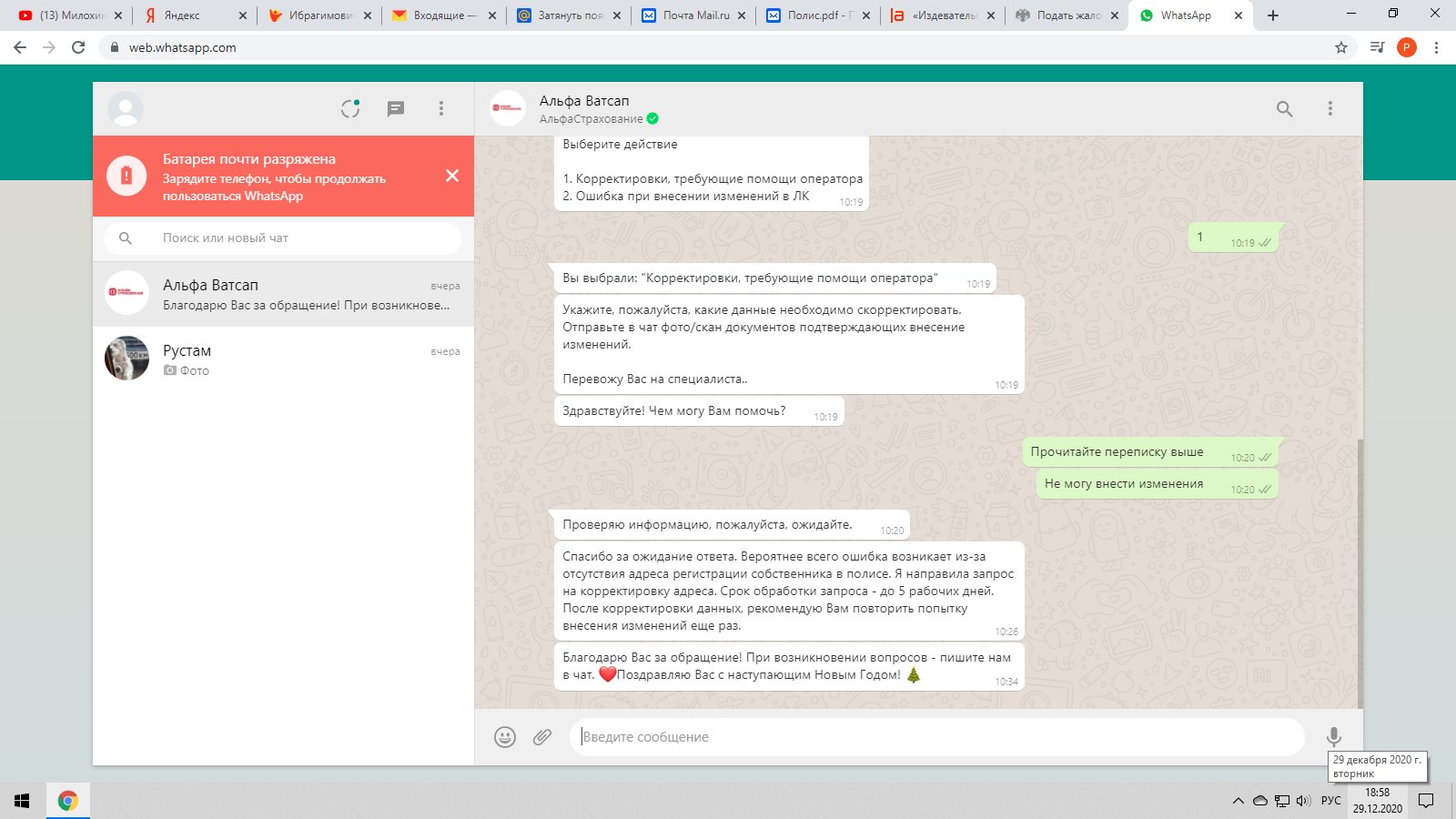The height and width of the screenshot is (819, 1456).
Task: Open the sidebar three-dot menu
Action: 441,109
